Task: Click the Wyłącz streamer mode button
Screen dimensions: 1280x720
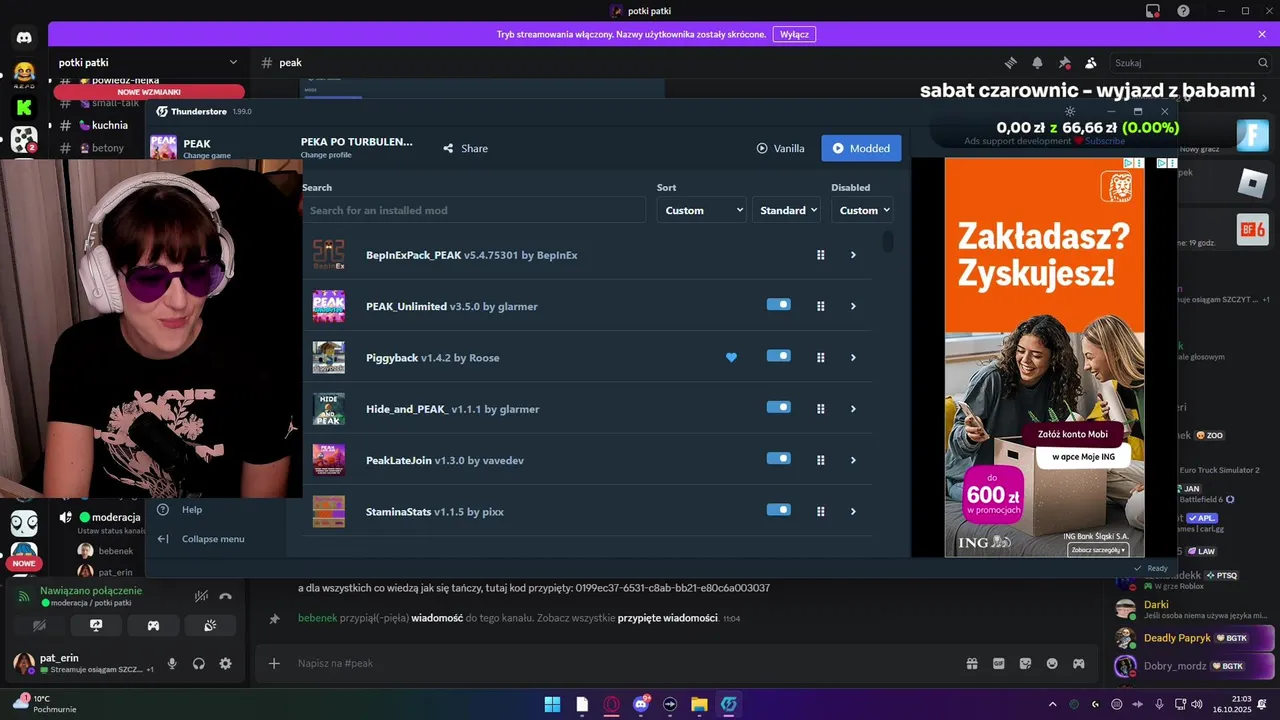Action: 794,34
